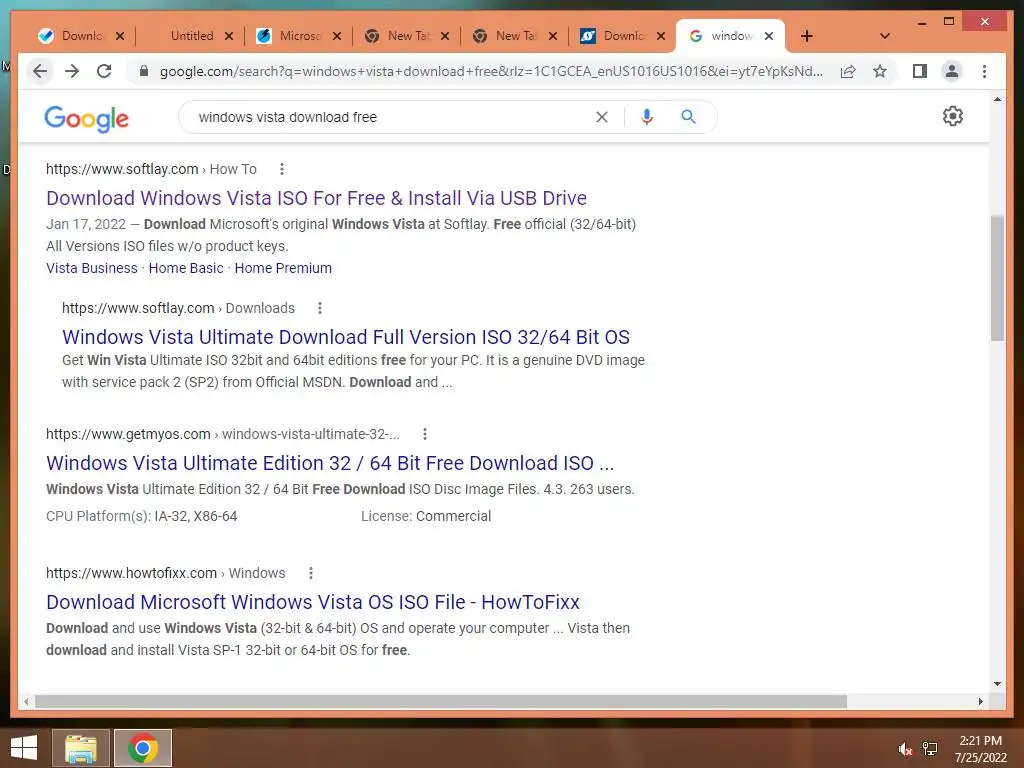Open Download Windows Vista ISO For Free link
This screenshot has height=768, width=1024.
coord(316,198)
